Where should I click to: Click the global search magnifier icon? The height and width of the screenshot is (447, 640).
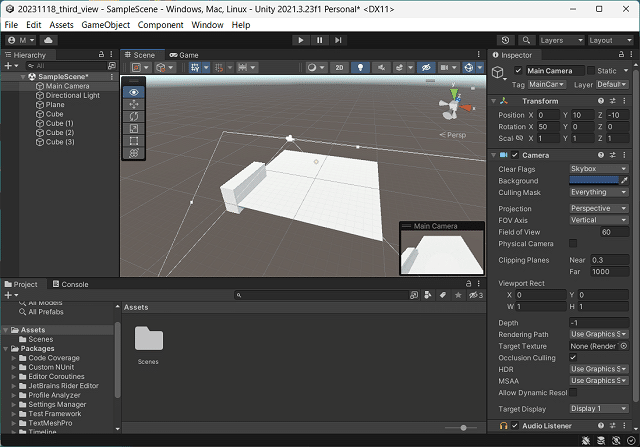click(x=526, y=40)
